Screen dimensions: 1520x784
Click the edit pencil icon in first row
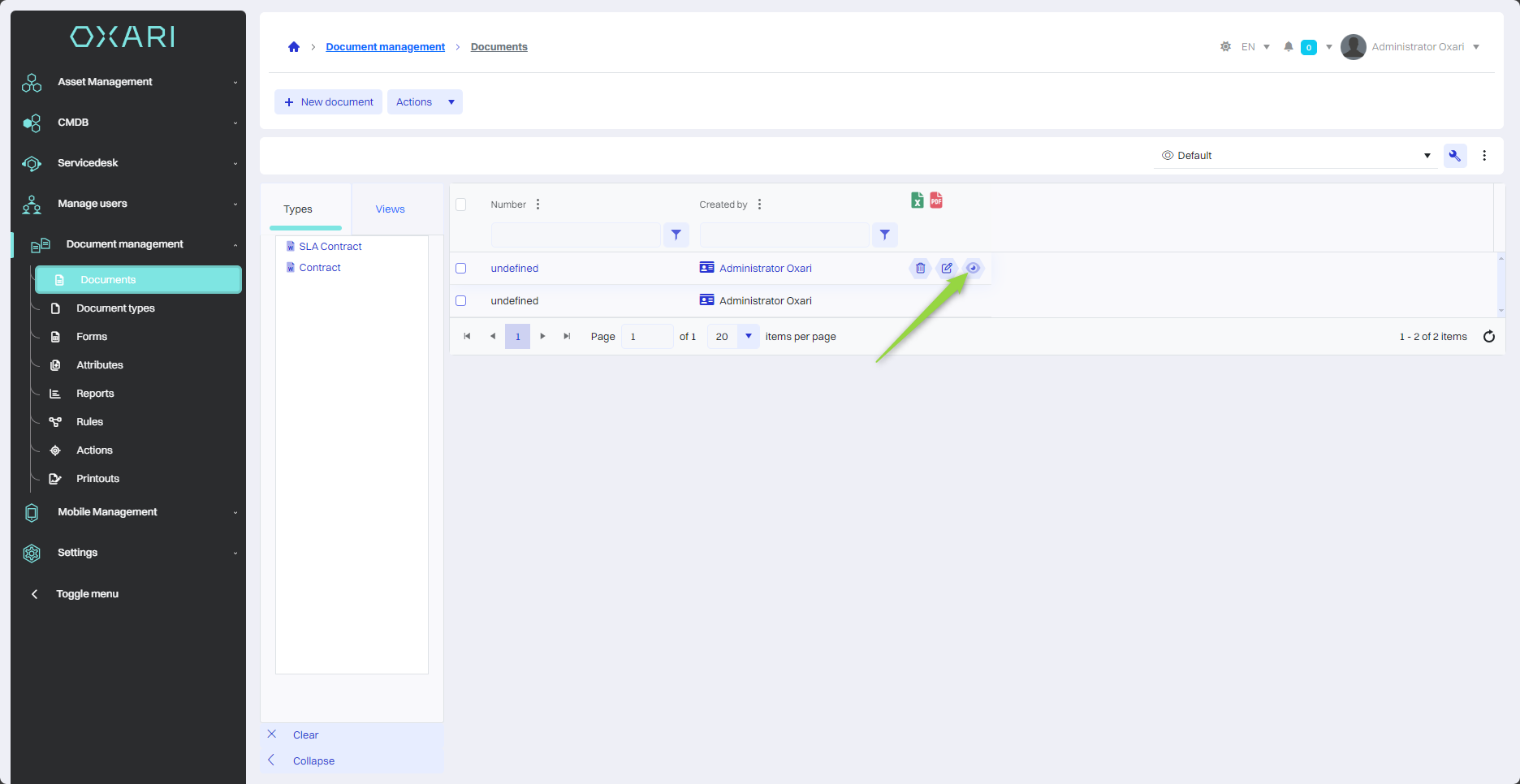pyautogui.click(x=947, y=268)
